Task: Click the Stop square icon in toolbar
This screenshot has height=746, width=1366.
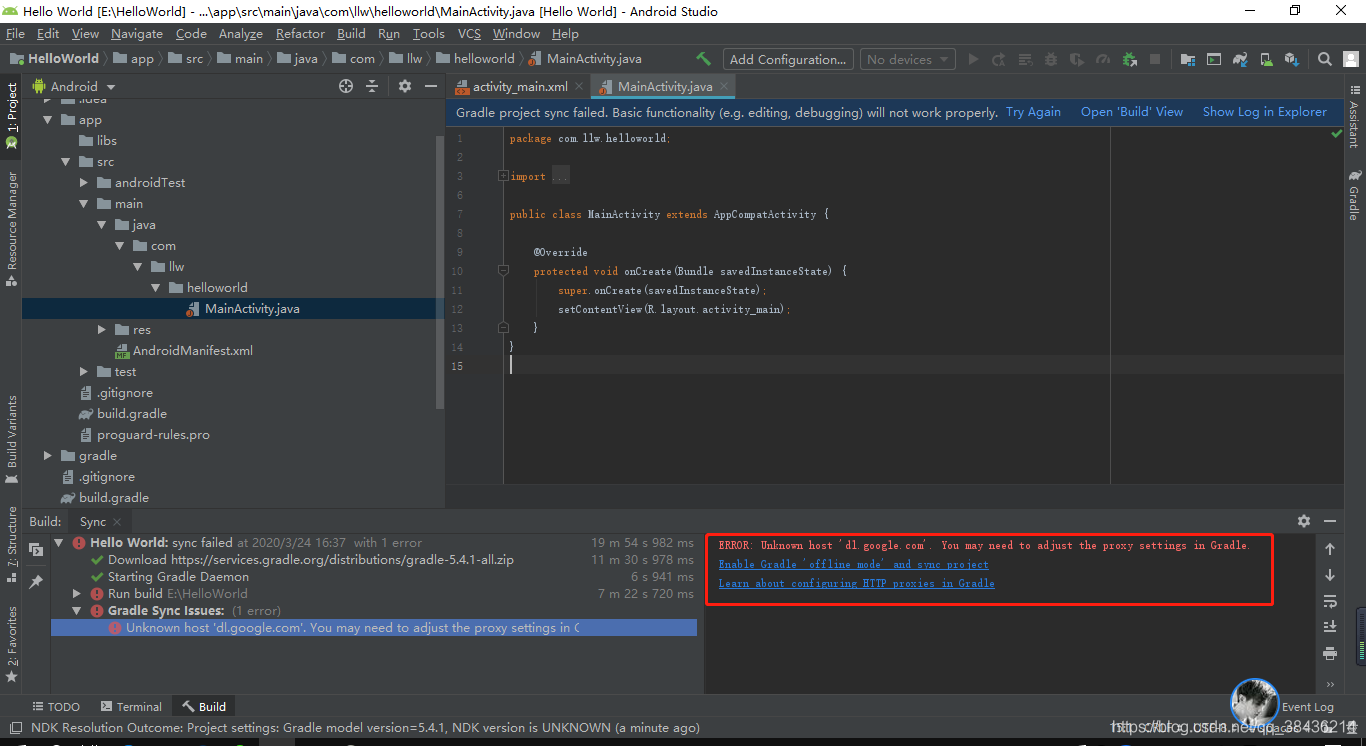Action: coord(1155,59)
